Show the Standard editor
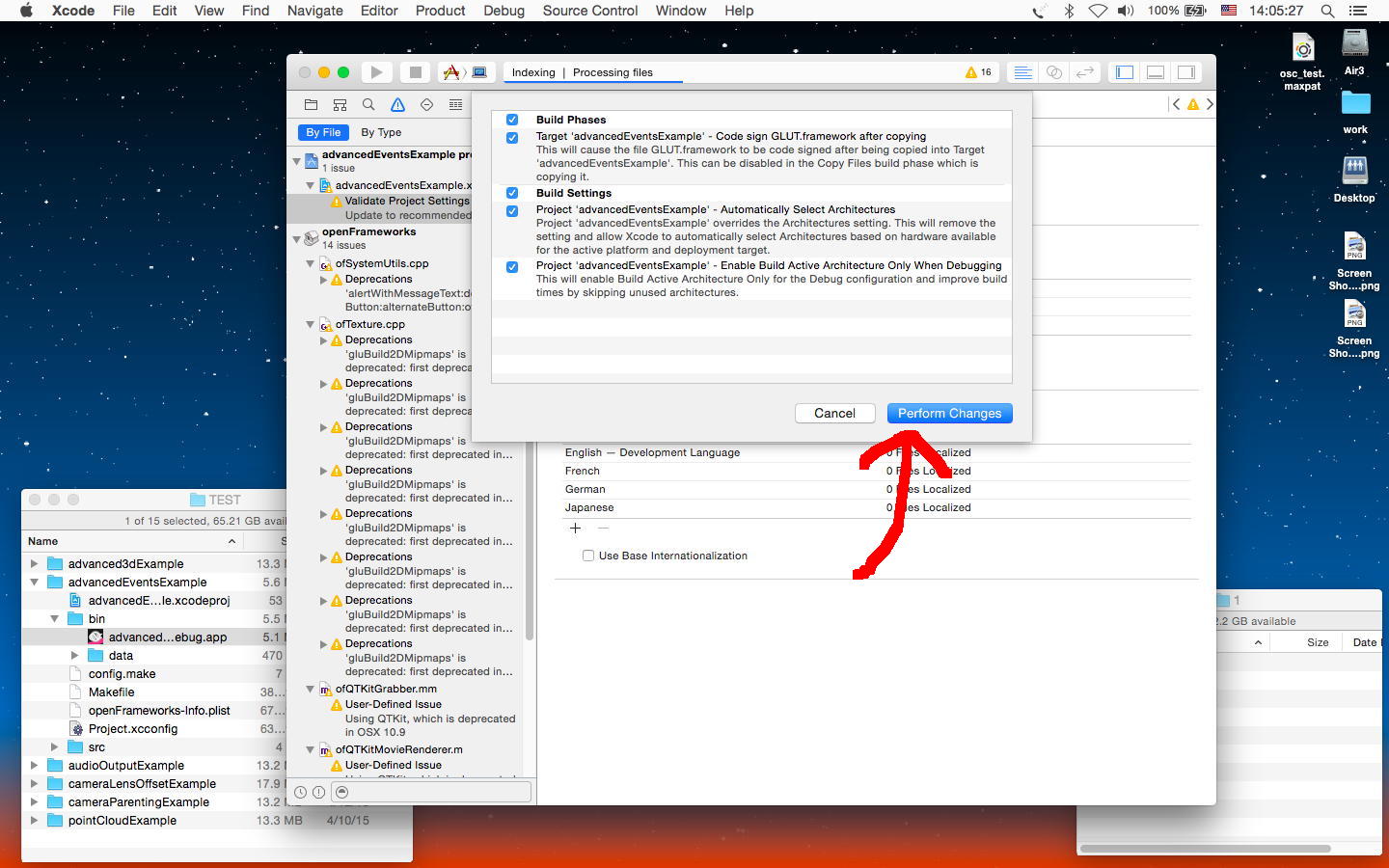The width and height of the screenshot is (1389, 868). (x=1022, y=72)
